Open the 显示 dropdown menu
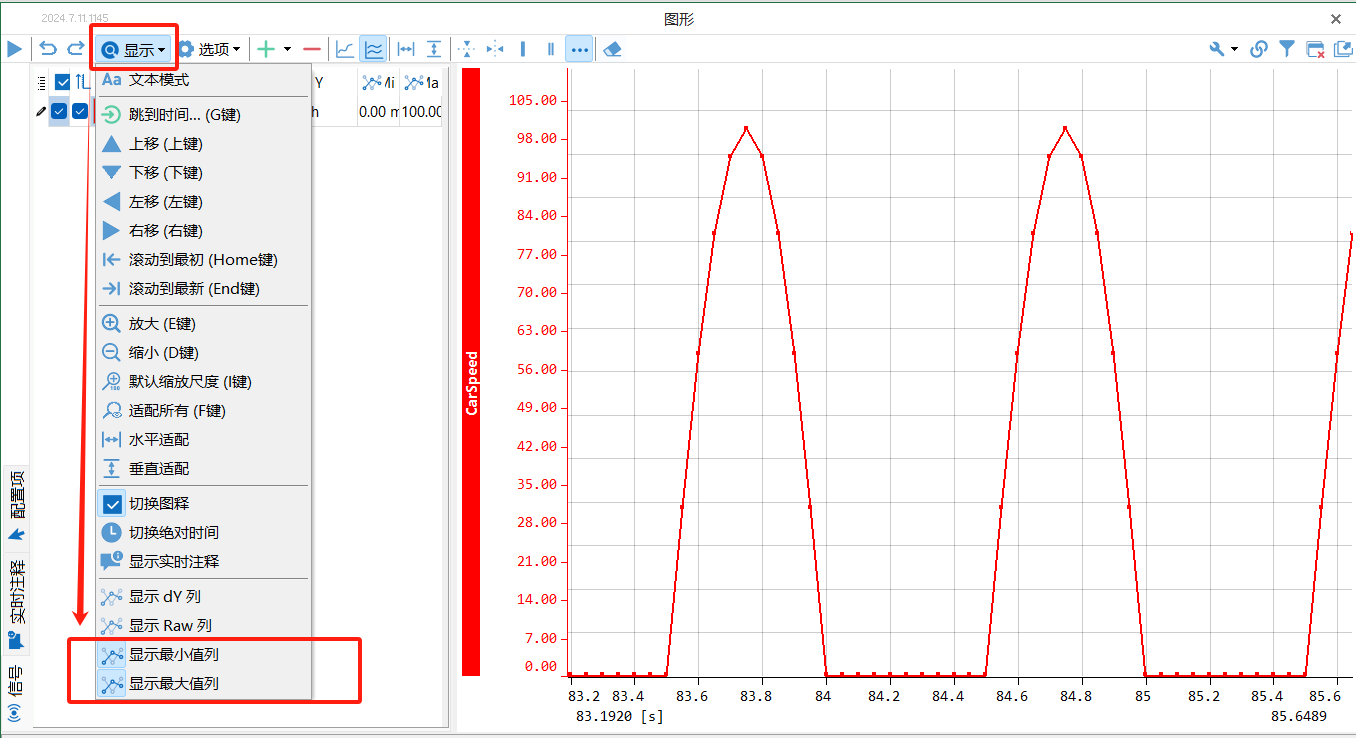Screen dimensions: 1356x739 coord(134,49)
